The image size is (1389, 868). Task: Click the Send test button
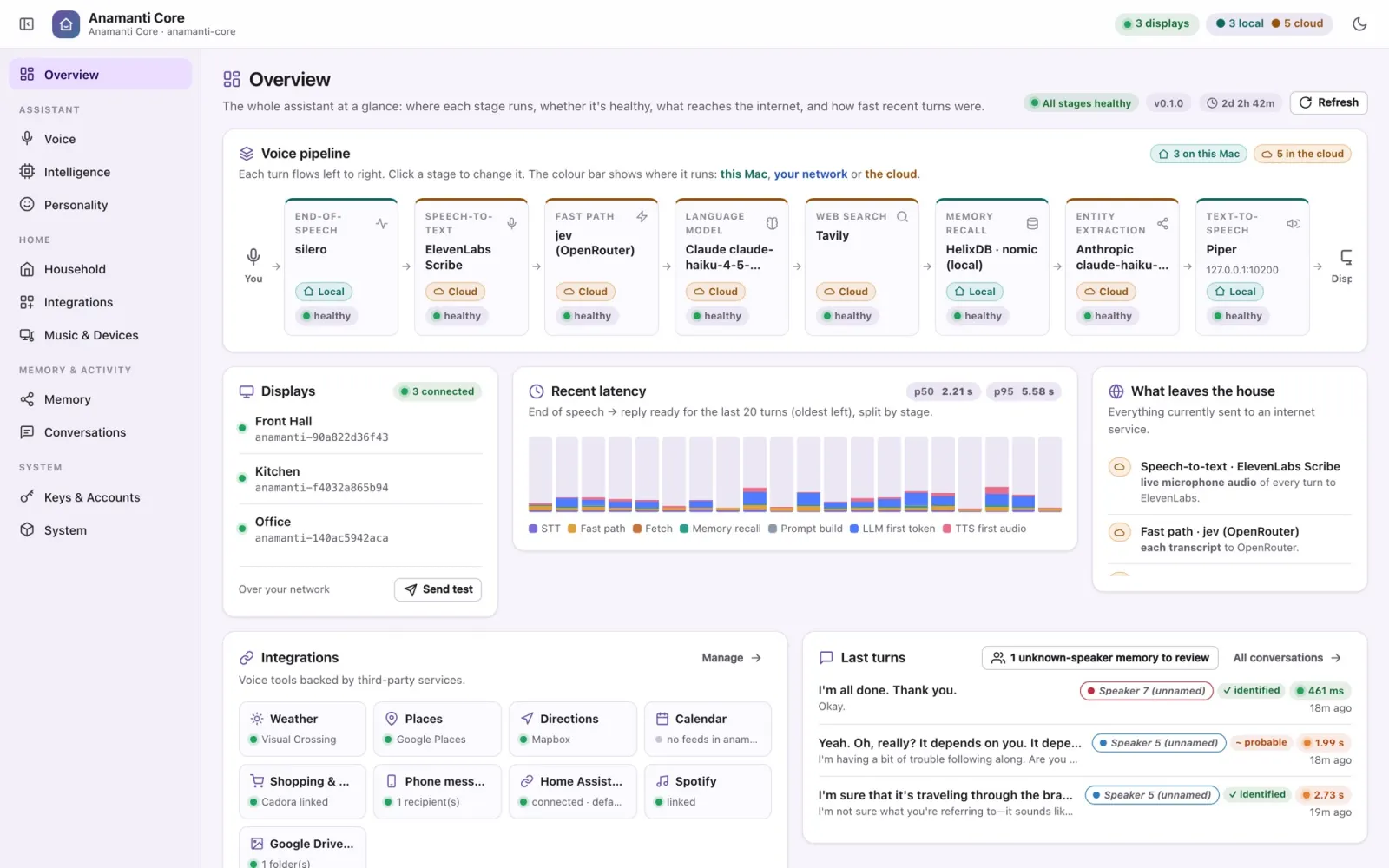[438, 589]
